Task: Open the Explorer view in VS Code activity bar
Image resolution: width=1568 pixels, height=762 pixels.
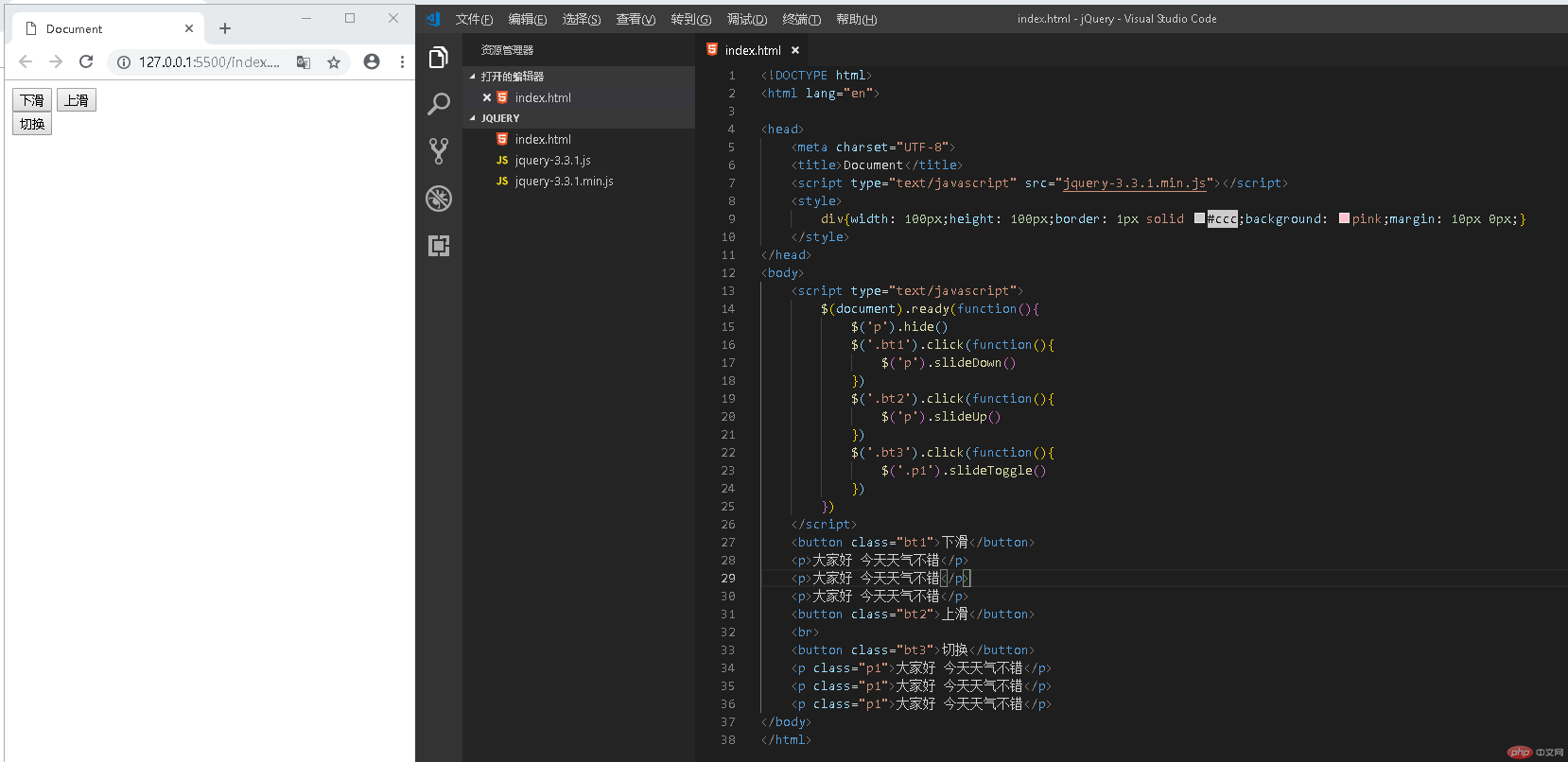Action: (x=438, y=58)
